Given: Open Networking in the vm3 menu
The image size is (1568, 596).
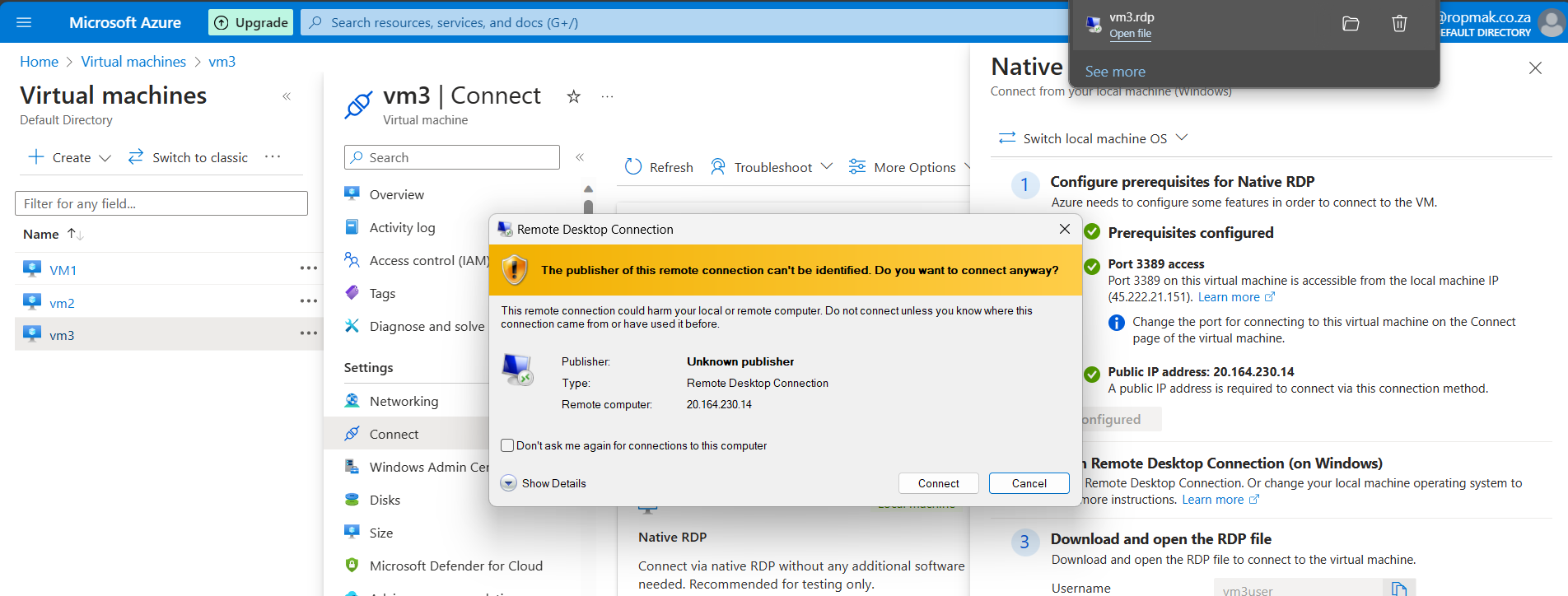Looking at the screenshot, I should point(404,401).
